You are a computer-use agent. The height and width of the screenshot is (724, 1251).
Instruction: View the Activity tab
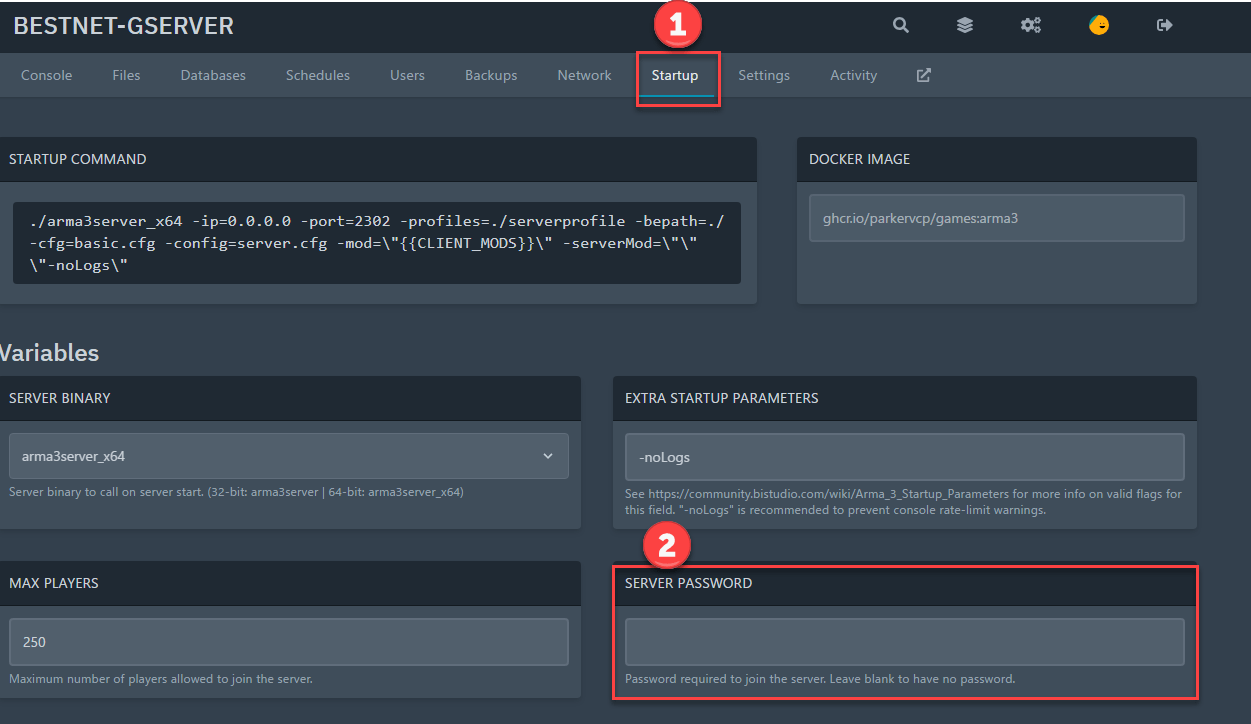(x=853, y=75)
